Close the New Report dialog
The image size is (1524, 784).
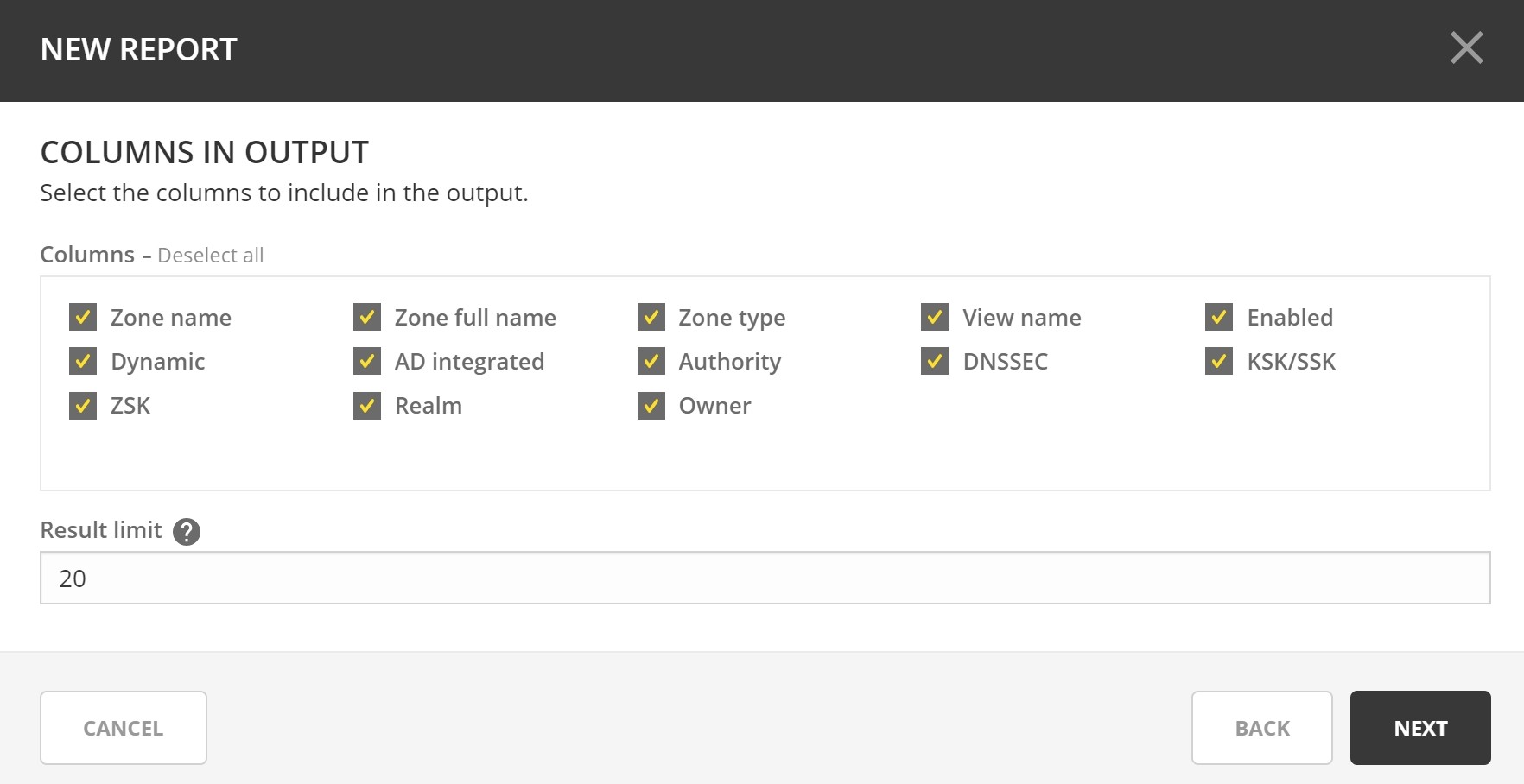[x=1466, y=48]
